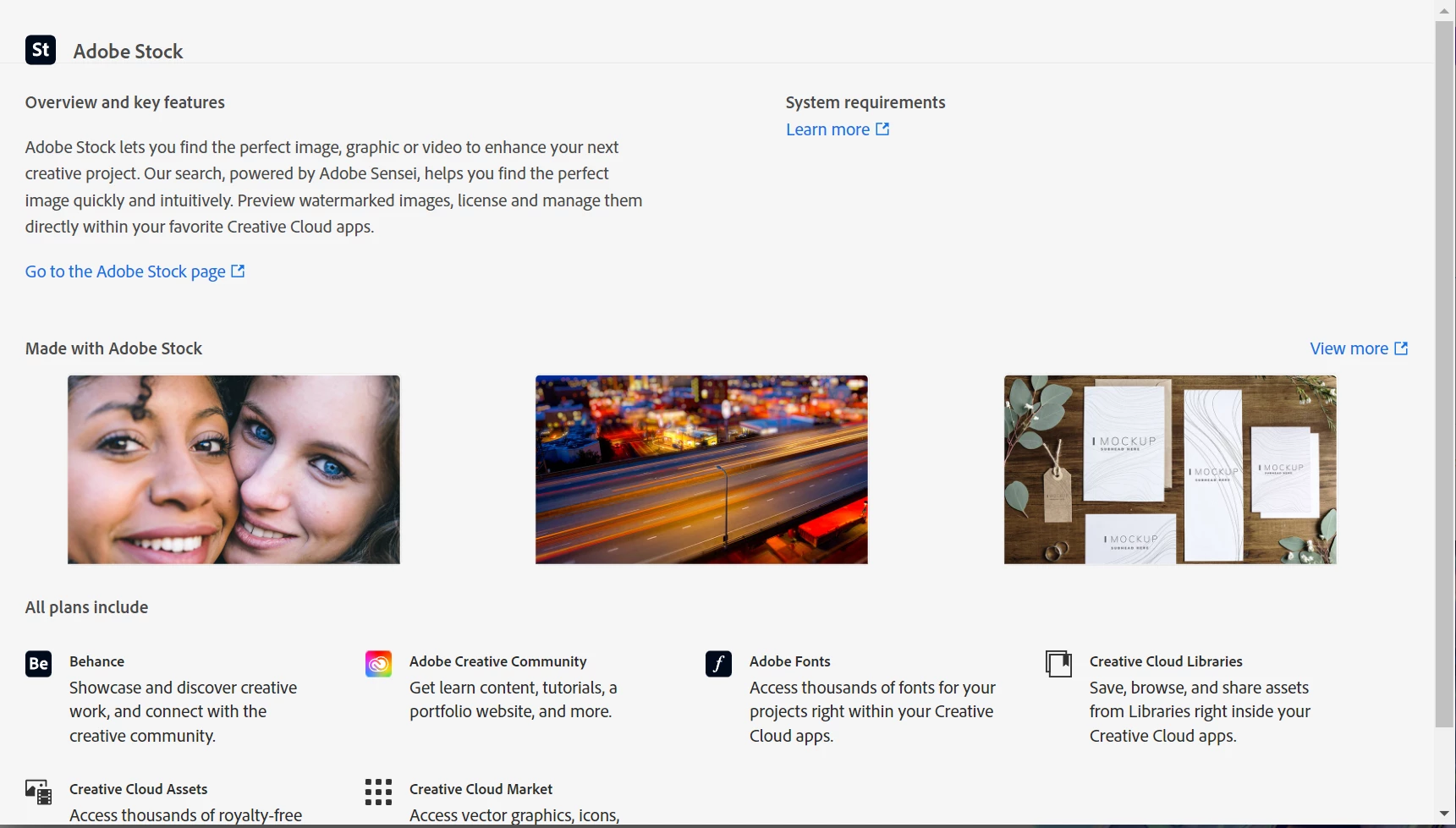Click the System requirements heading
The height and width of the screenshot is (828, 1456).
(x=865, y=102)
